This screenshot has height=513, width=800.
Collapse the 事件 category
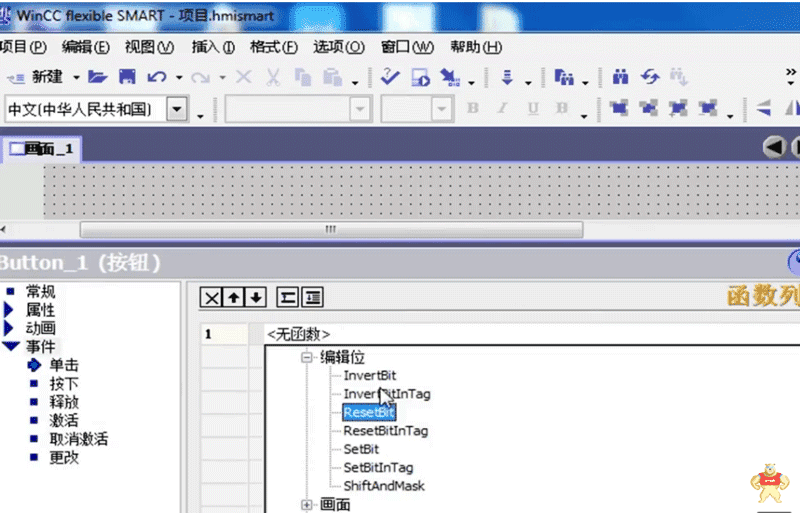tap(10, 346)
